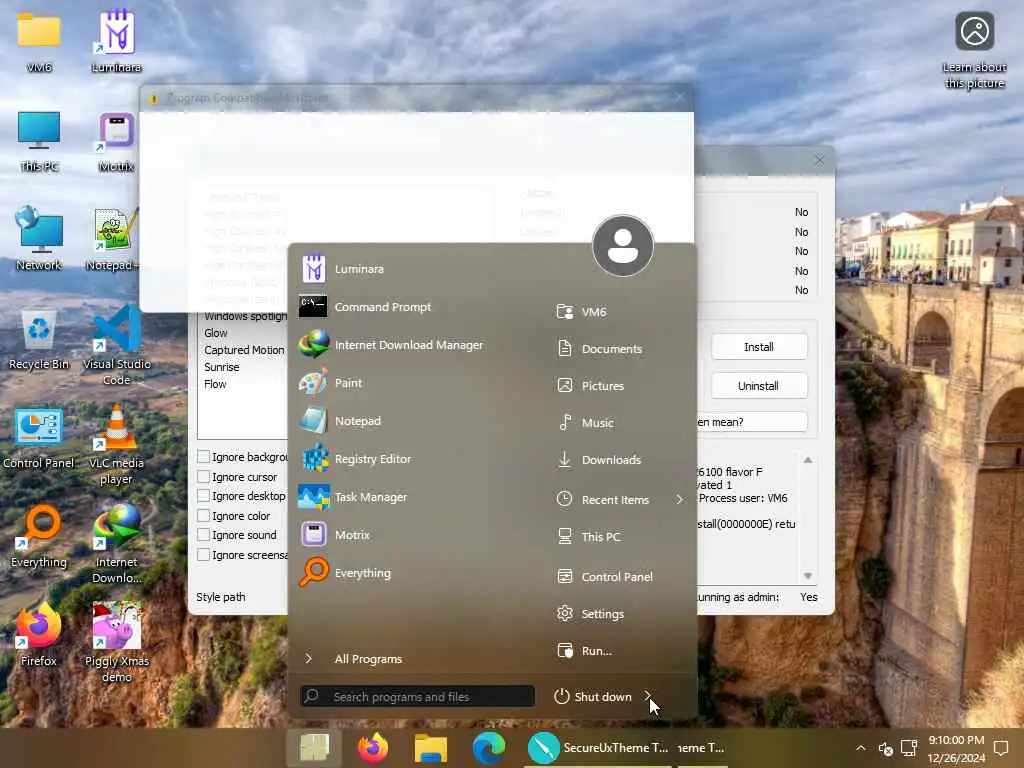This screenshot has width=1024, height=768.
Task: Toggle the Ignore cursor checkbox
Action: tap(204, 477)
